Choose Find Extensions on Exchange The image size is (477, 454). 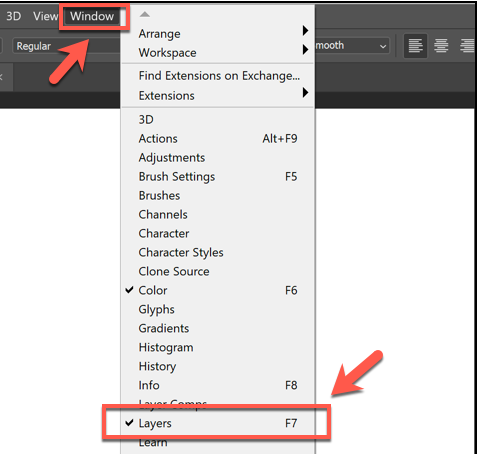pos(218,76)
